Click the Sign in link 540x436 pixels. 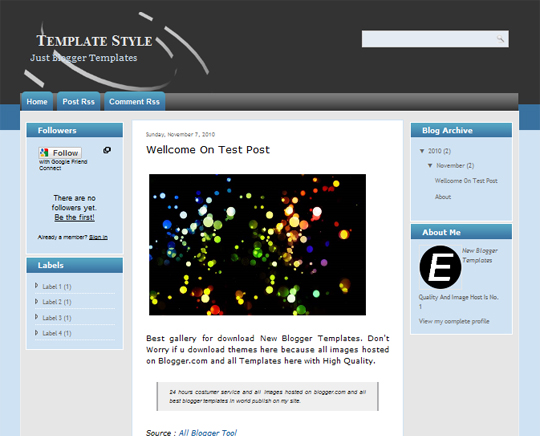point(98,237)
